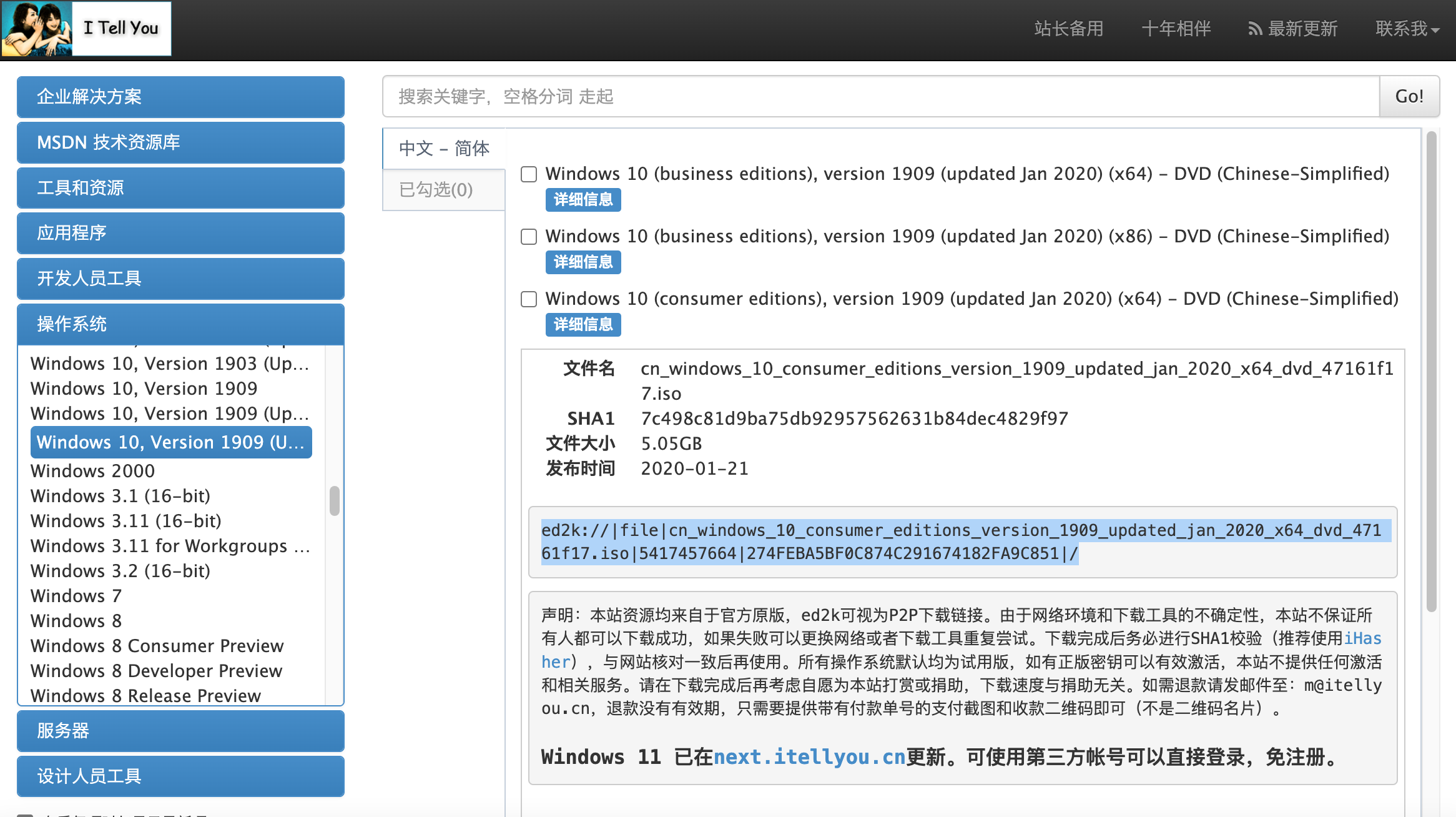The width and height of the screenshot is (1456, 817).
Task: Open 十年相伴 in the top navigation
Action: click(1176, 29)
